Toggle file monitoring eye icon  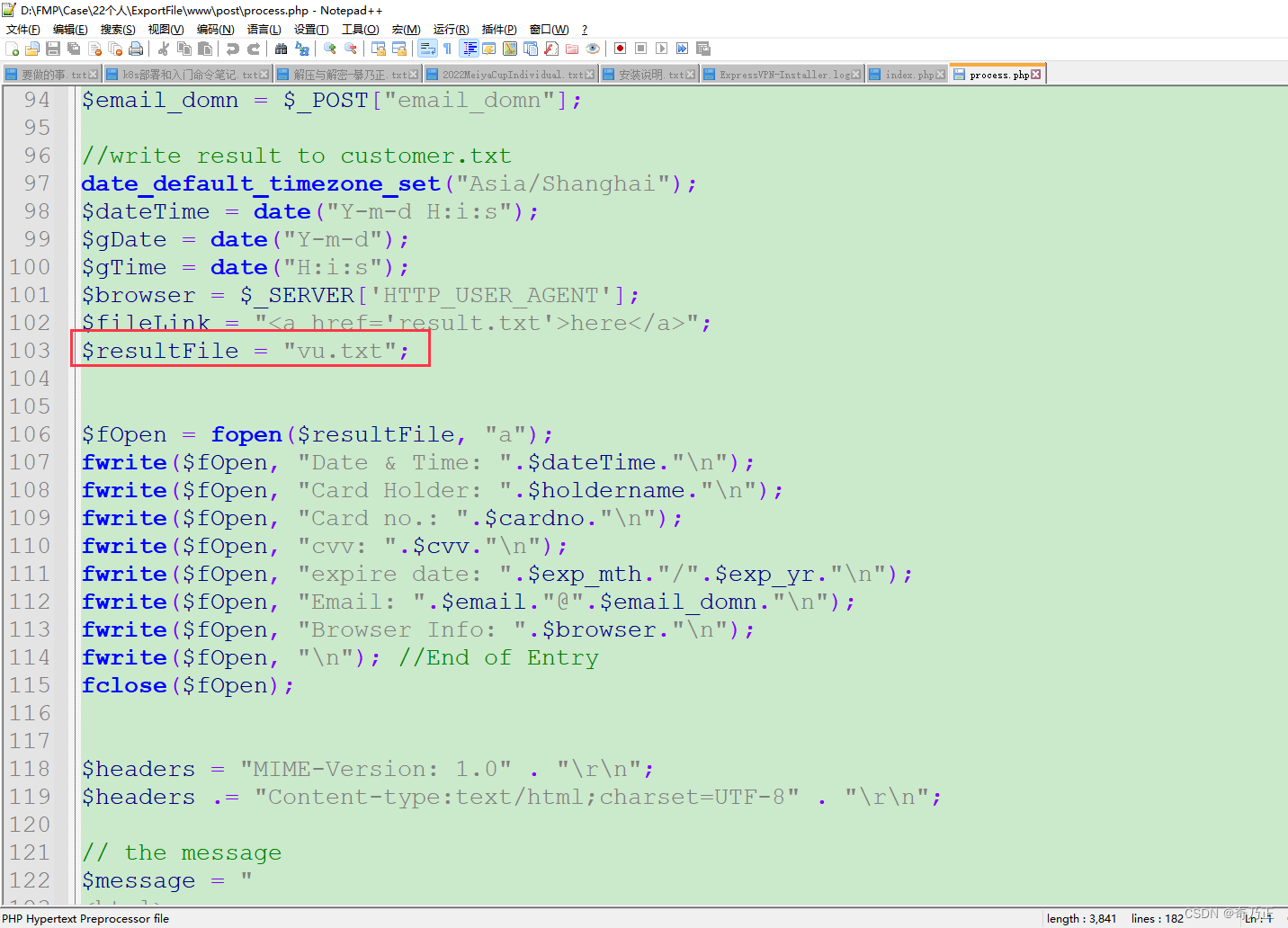(593, 49)
